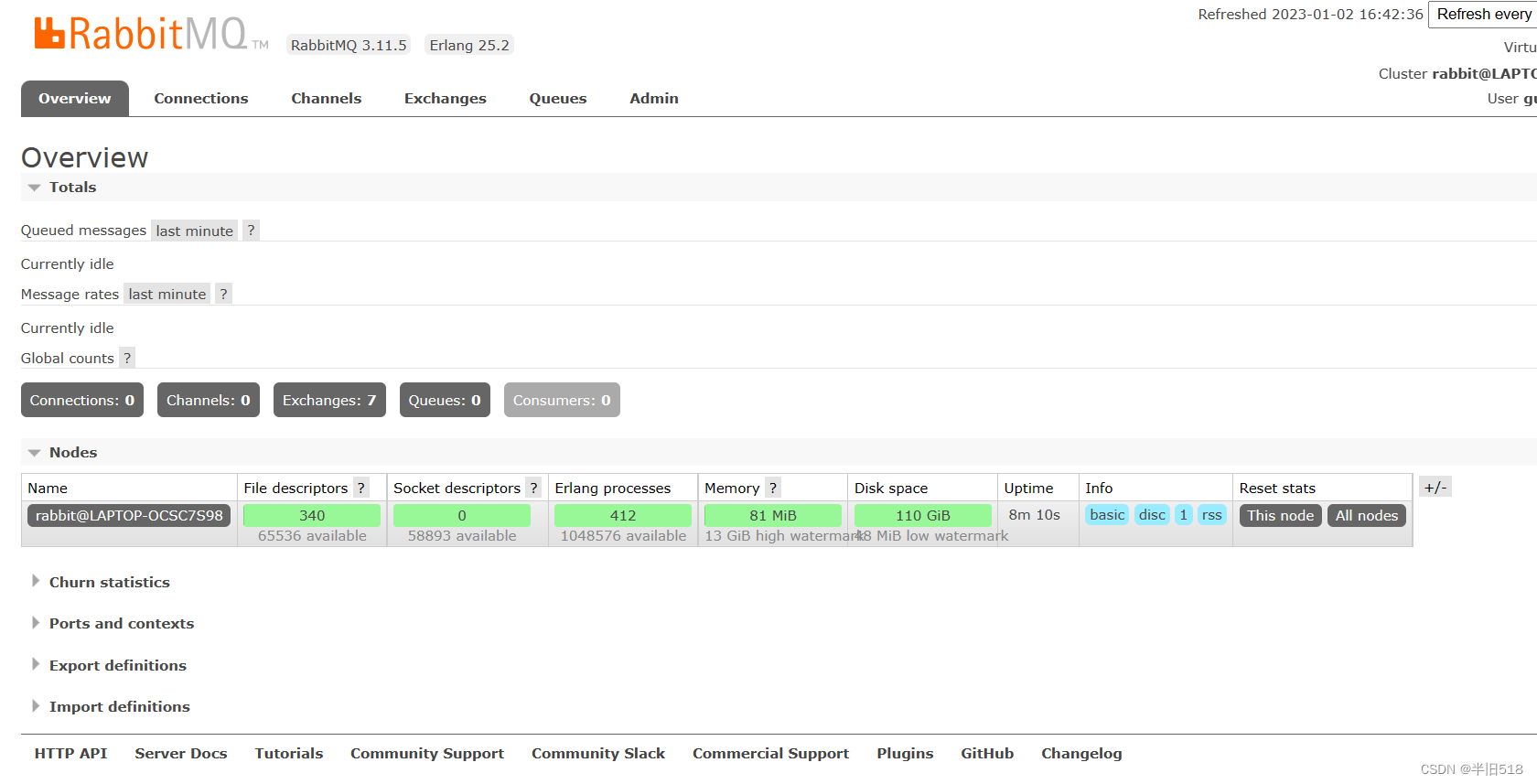This screenshot has height=784, width=1537.
Task: Open the Tutorials link
Action: (289, 753)
